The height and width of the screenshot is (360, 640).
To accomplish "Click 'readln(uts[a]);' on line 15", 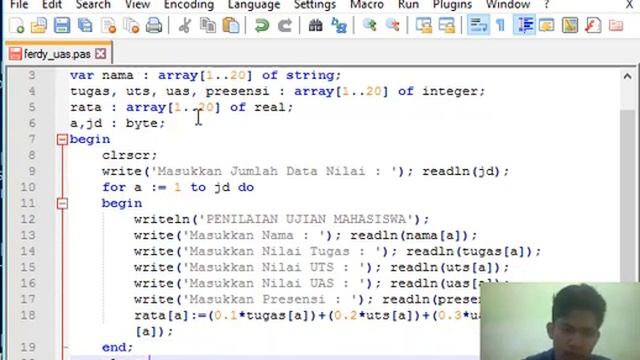I will pos(450,267).
